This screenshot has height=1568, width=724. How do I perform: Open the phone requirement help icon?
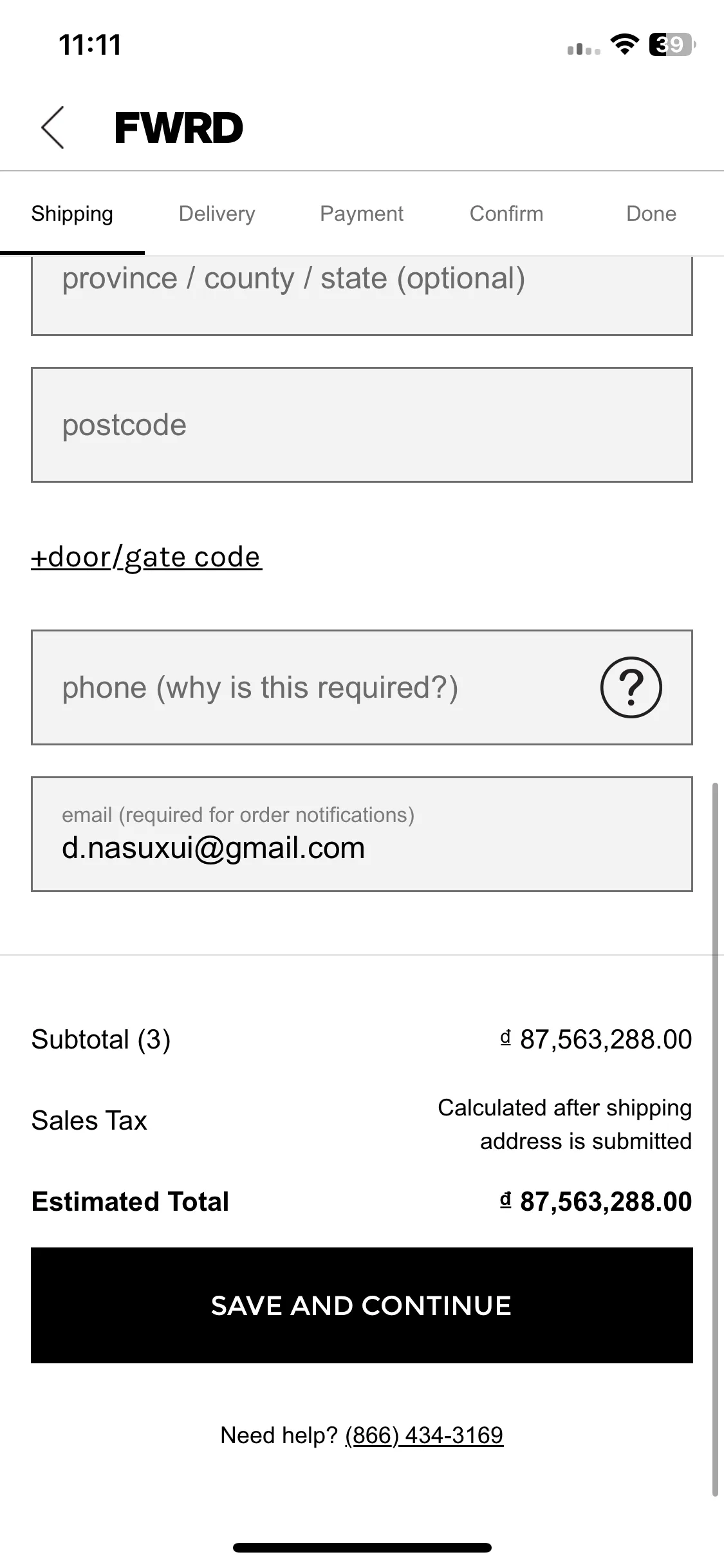pyautogui.click(x=631, y=687)
